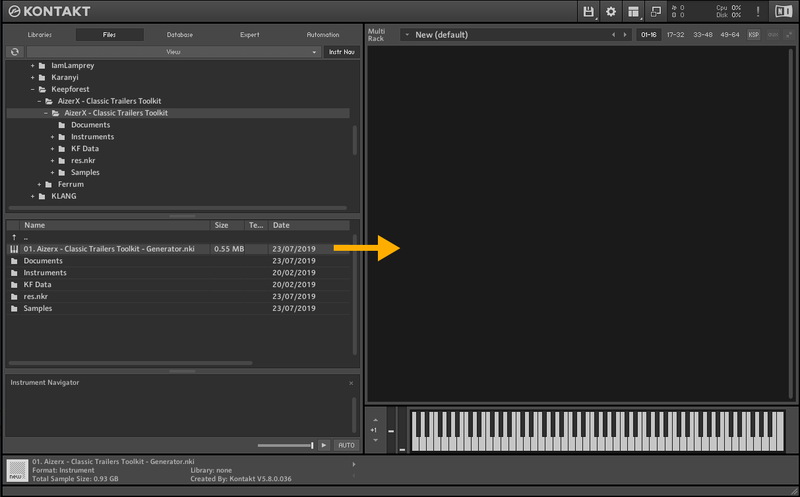Click the exclamation panic button
Viewport: 800px width, 497px height.
pyautogui.click(x=757, y=12)
